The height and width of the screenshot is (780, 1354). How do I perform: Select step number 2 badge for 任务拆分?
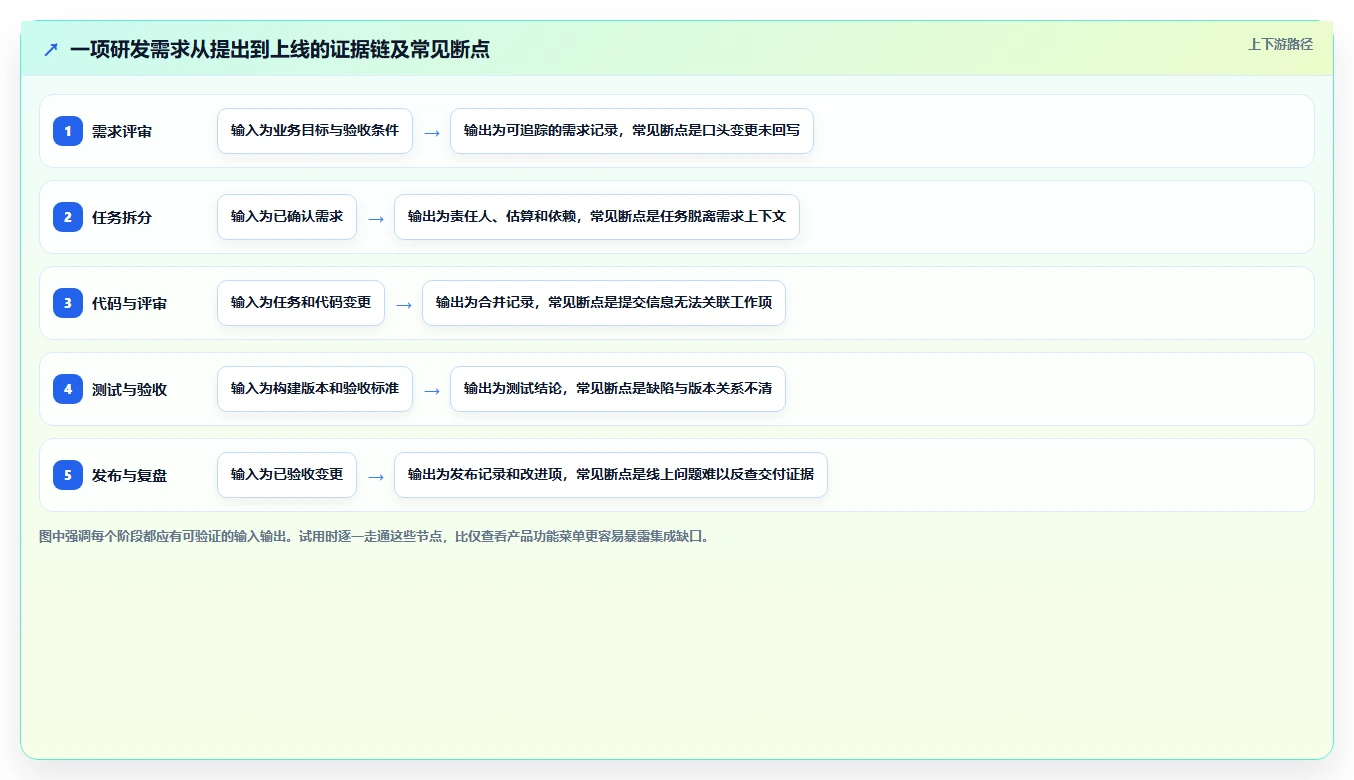coord(68,217)
